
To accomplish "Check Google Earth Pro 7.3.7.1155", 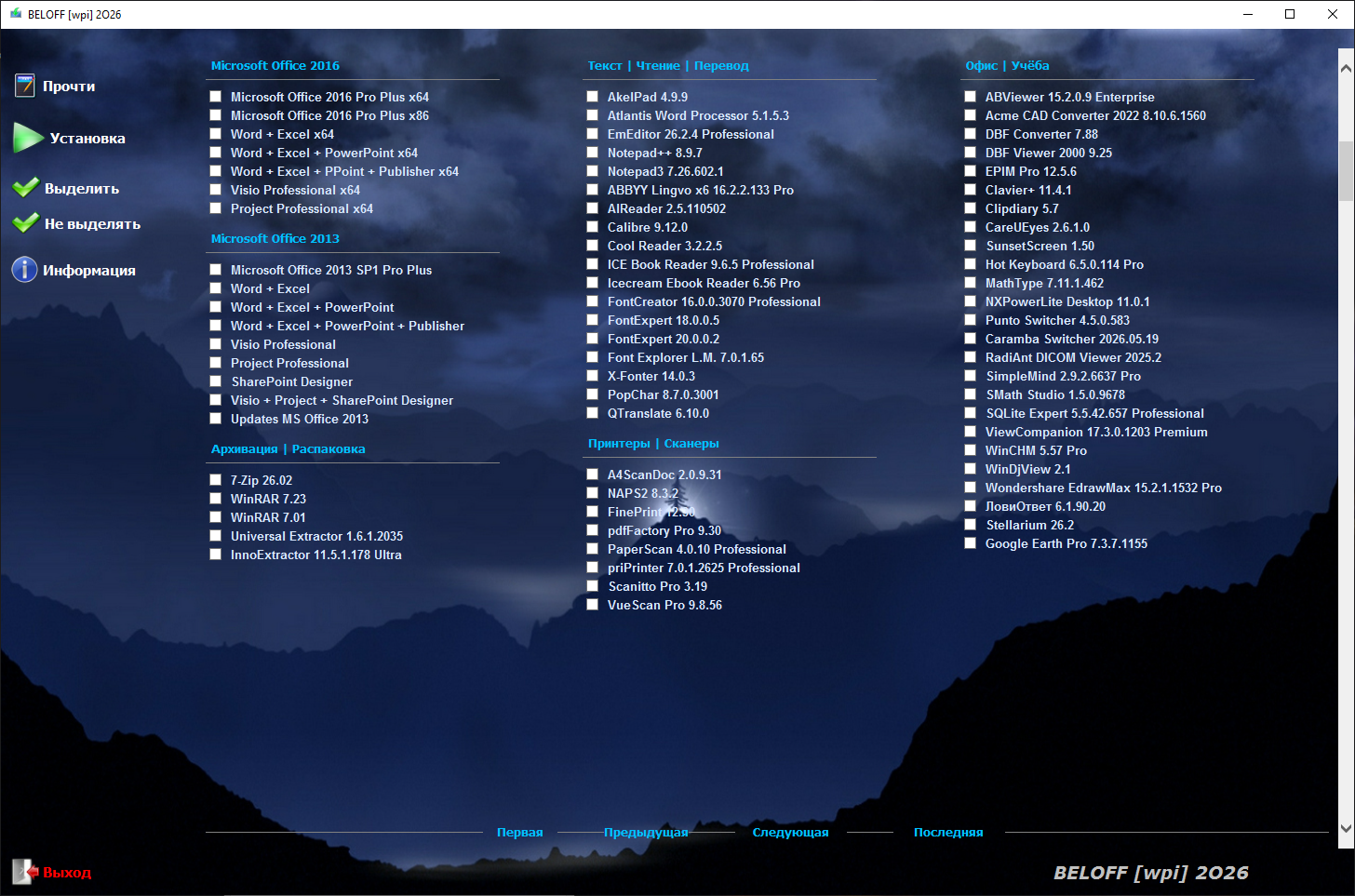I will click(971, 543).
